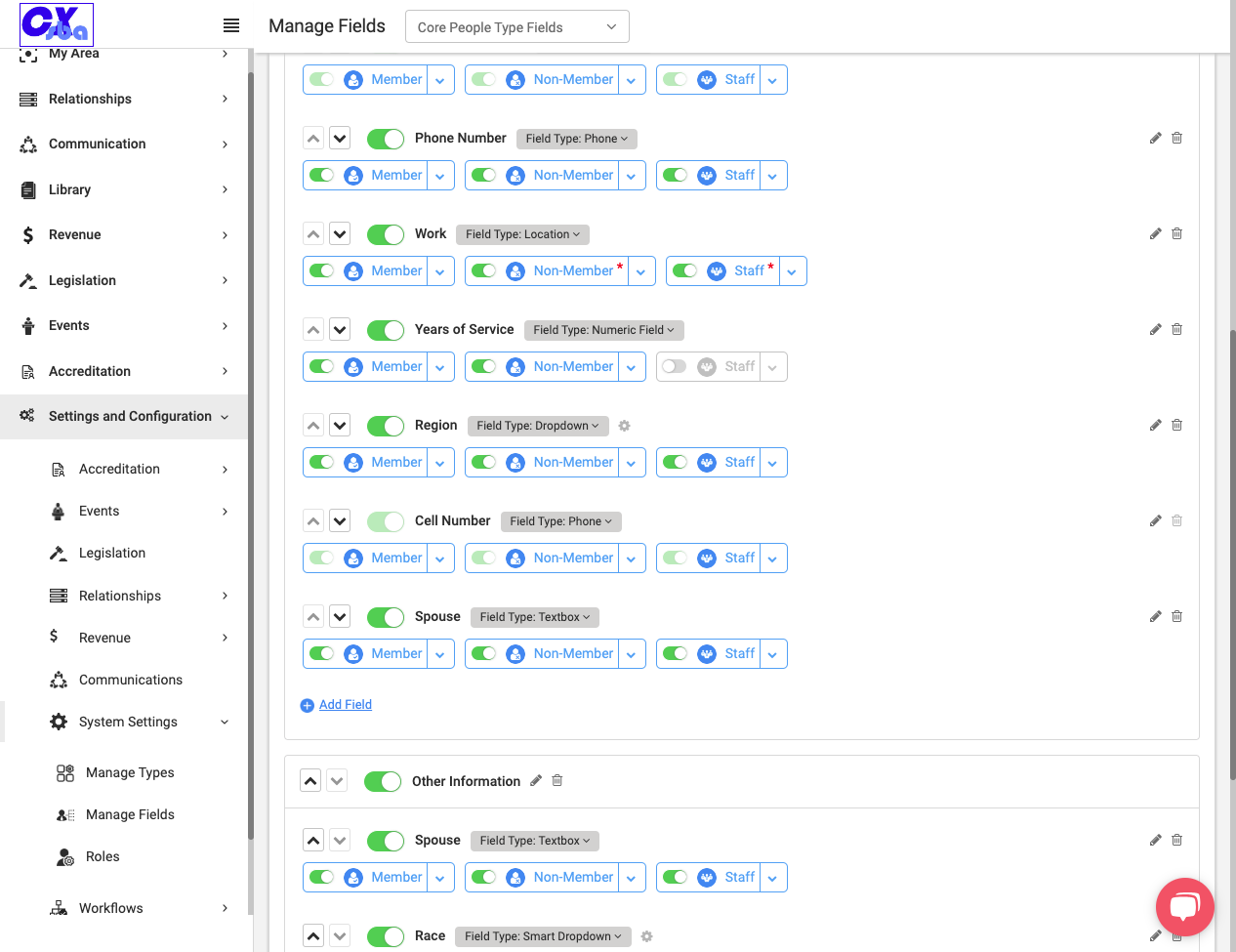Image resolution: width=1236 pixels, height=952 pixels.
Task: Delete the Phone Number field trash icon
Action: (1176, 138)
